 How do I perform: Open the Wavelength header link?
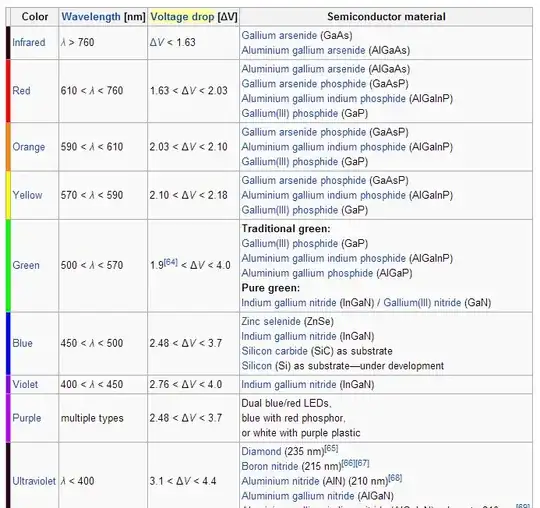tap(91, 17)
